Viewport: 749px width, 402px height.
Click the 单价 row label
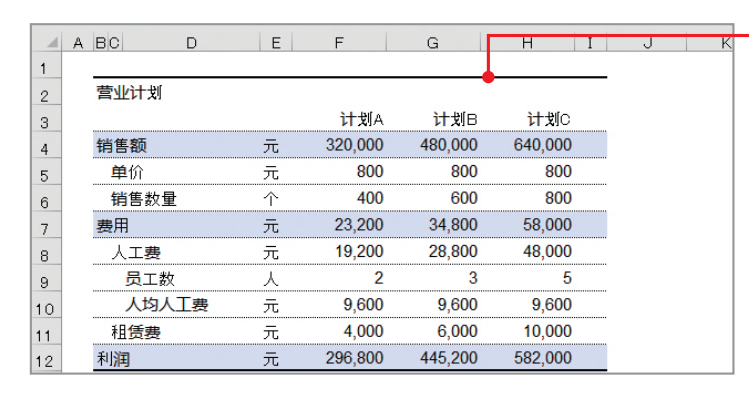click(x=127, y=172)
